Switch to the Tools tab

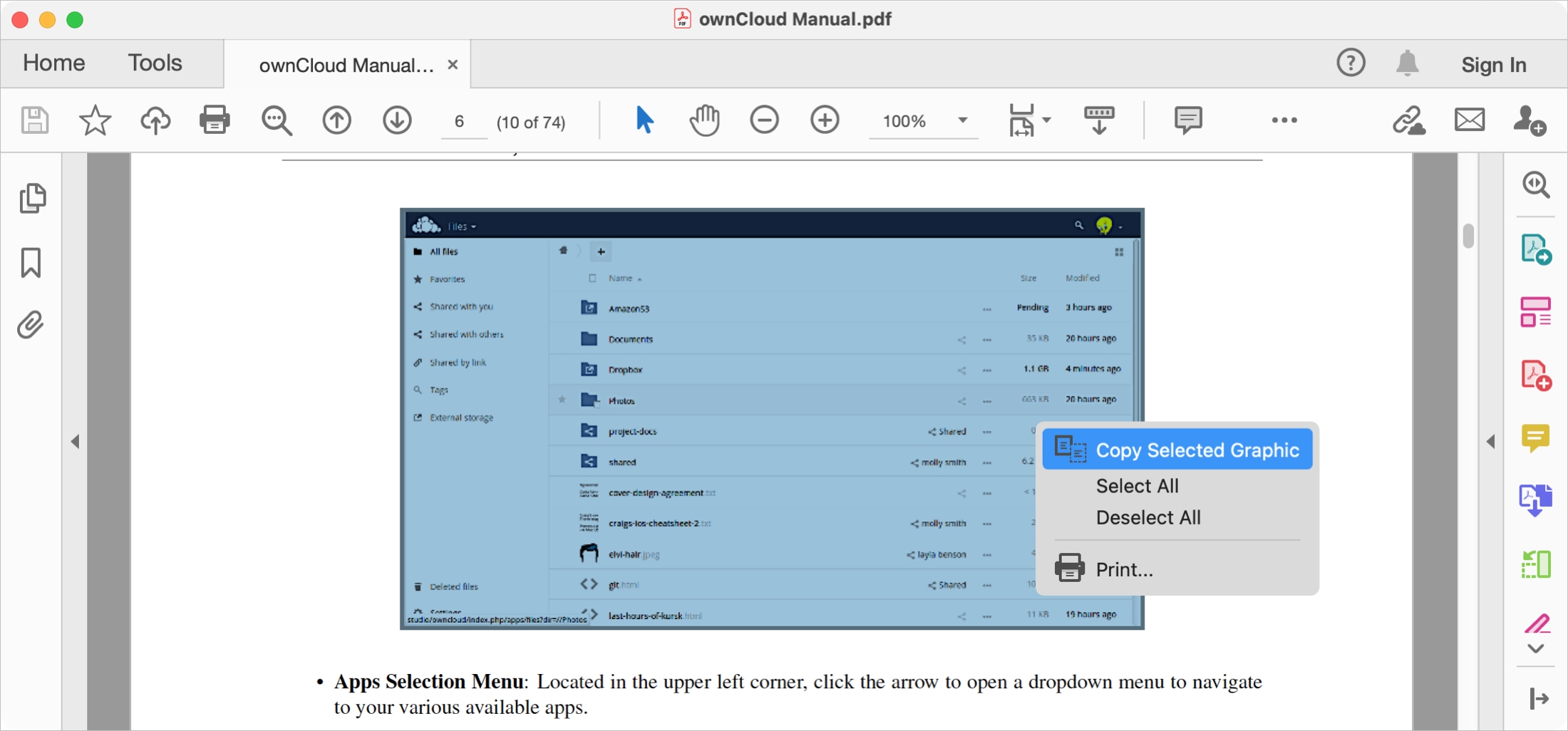(x=155, y=63)
